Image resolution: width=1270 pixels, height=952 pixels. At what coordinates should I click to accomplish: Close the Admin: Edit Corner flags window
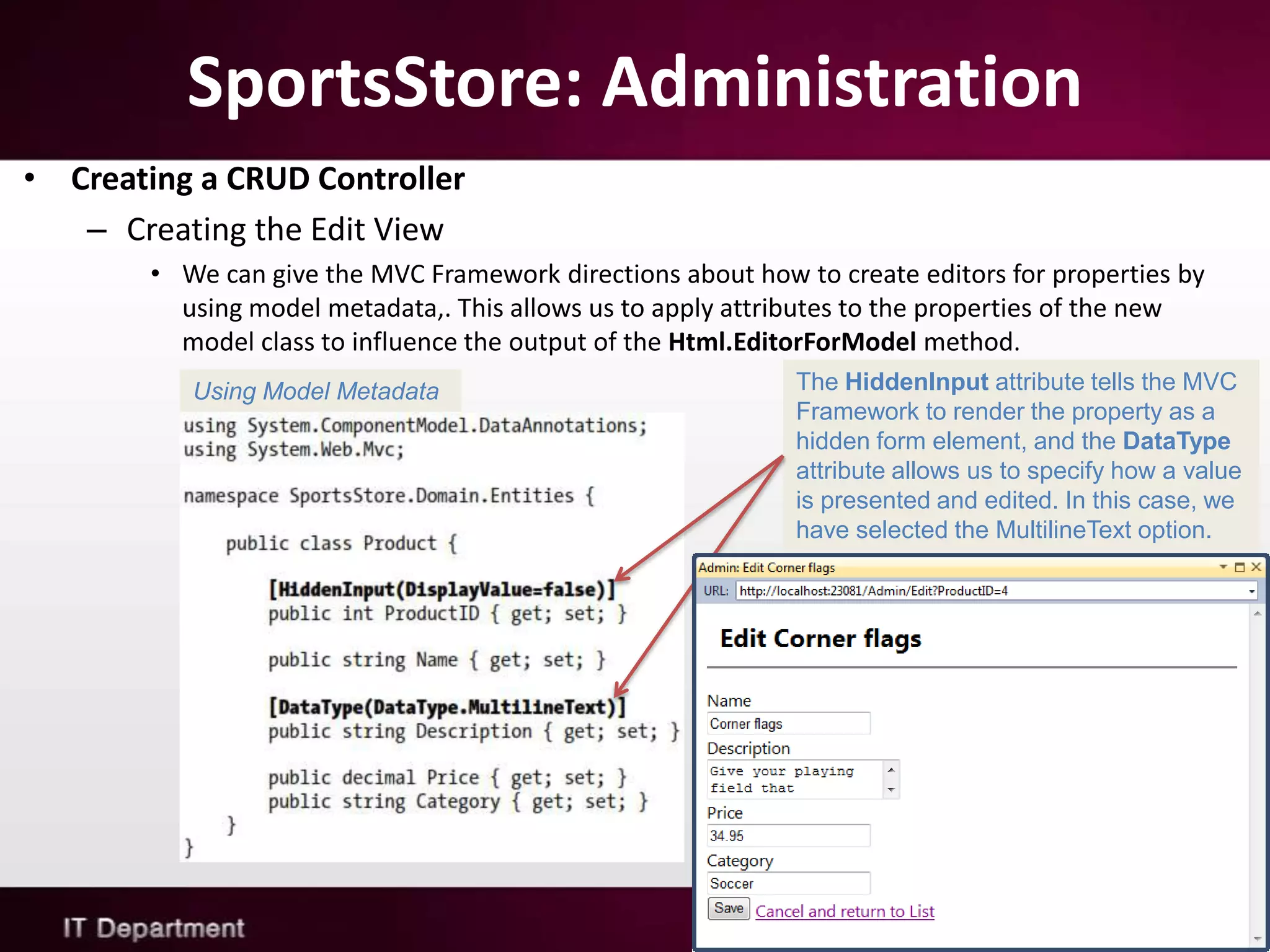point(1256,567)
